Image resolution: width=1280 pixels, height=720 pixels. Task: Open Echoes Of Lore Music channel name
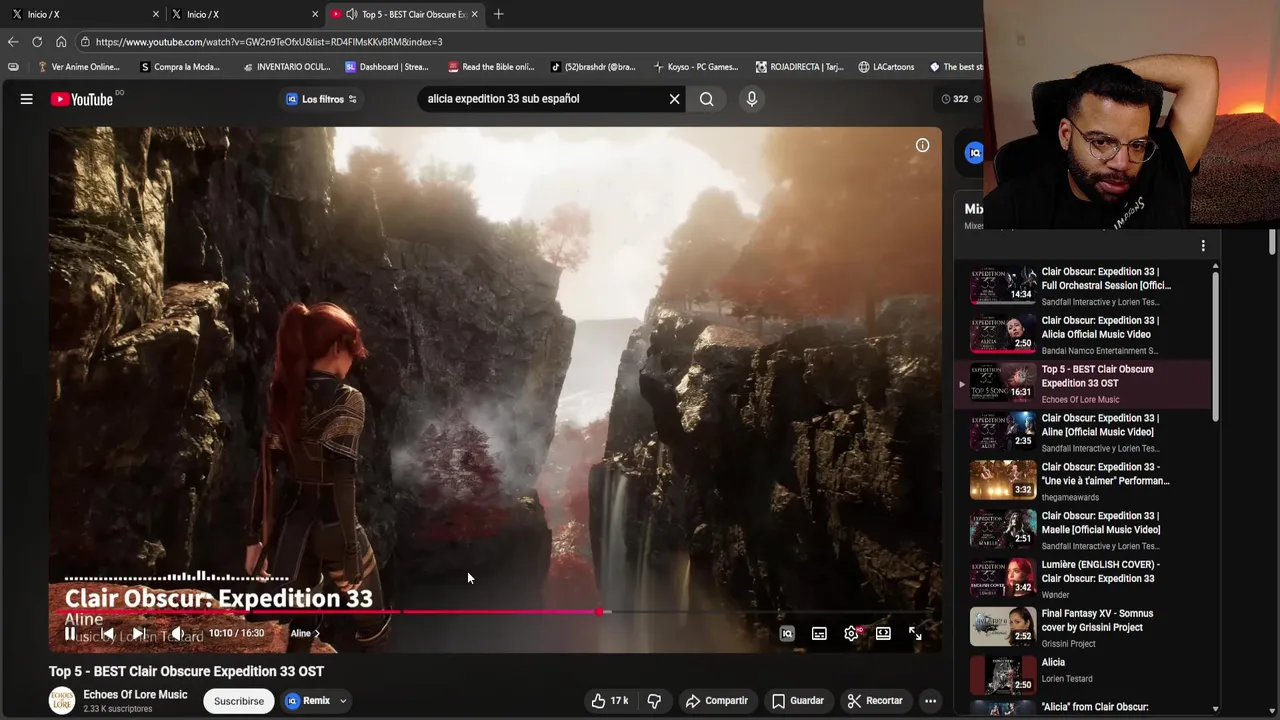pos(135,695)
